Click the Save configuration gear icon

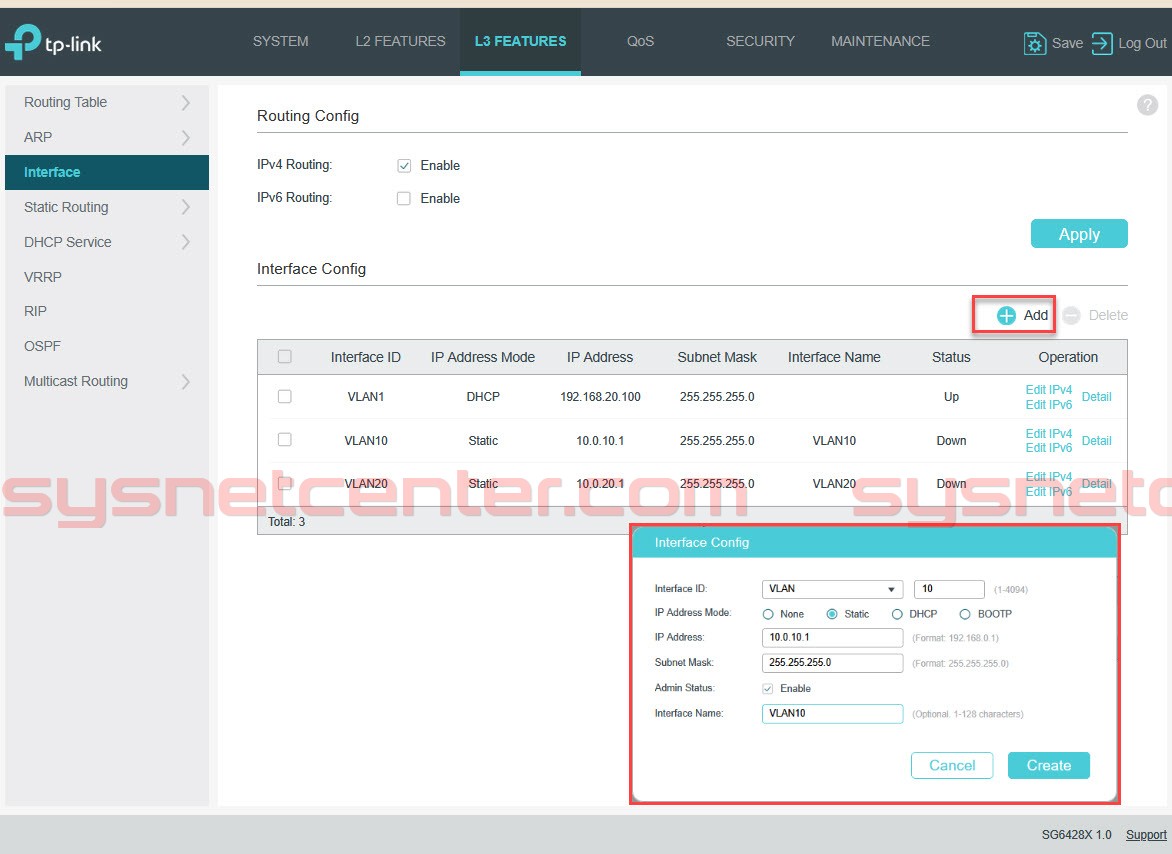click(1034, 43)
